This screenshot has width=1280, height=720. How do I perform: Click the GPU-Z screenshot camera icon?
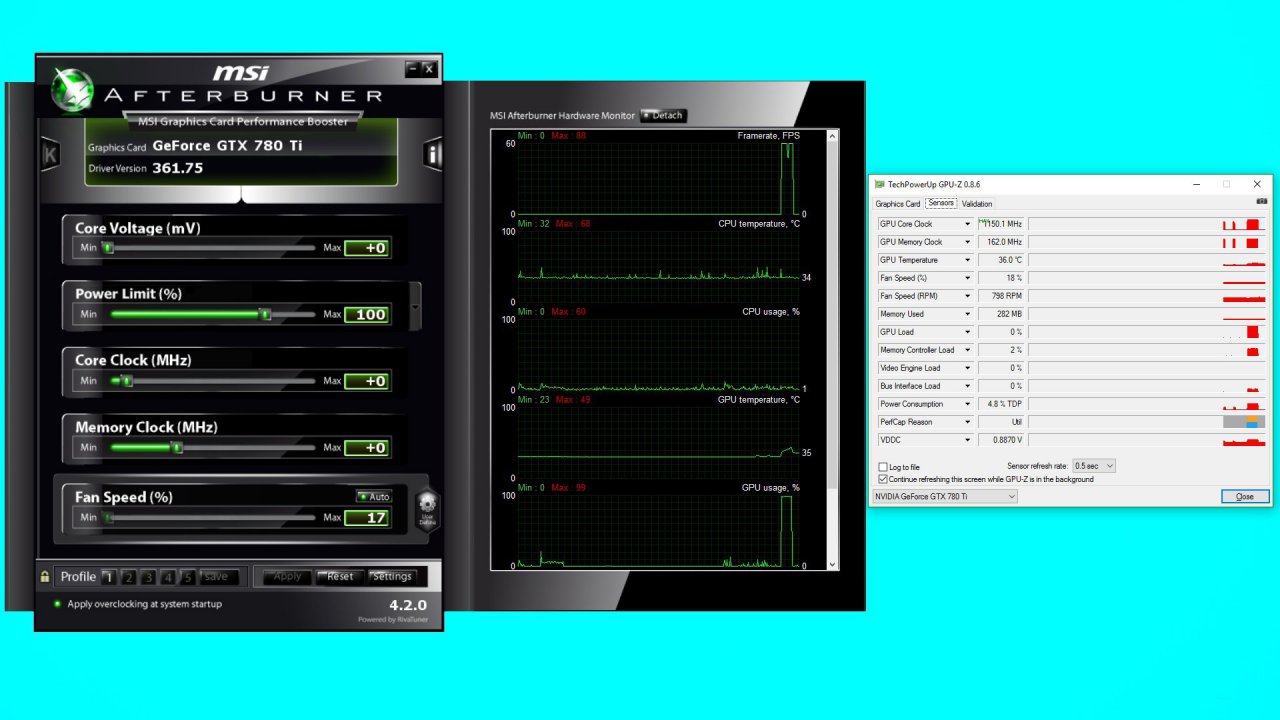1261,202
